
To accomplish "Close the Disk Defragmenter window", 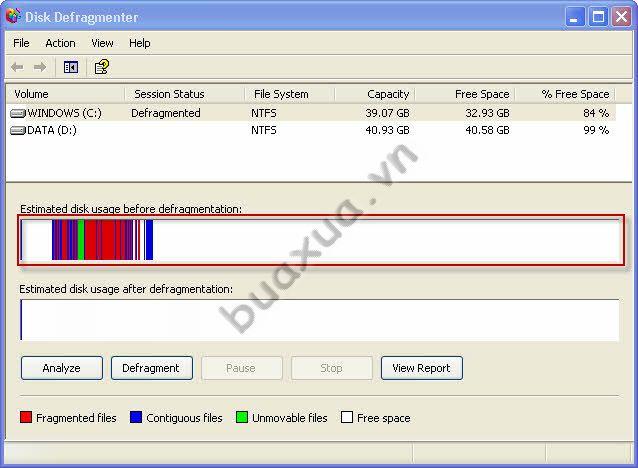I will pyautogui.click(x=621, y=17).
